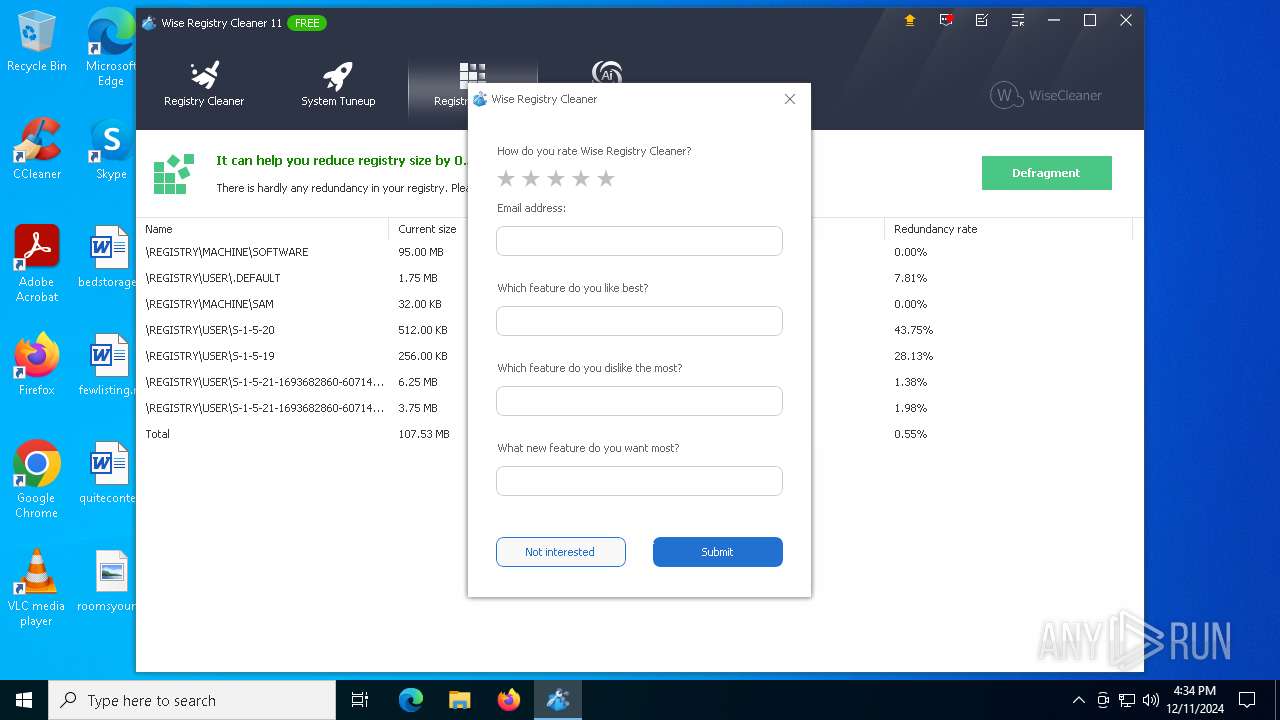Close the Wise Registry Cleaner feedback dialog

point(790,99)
